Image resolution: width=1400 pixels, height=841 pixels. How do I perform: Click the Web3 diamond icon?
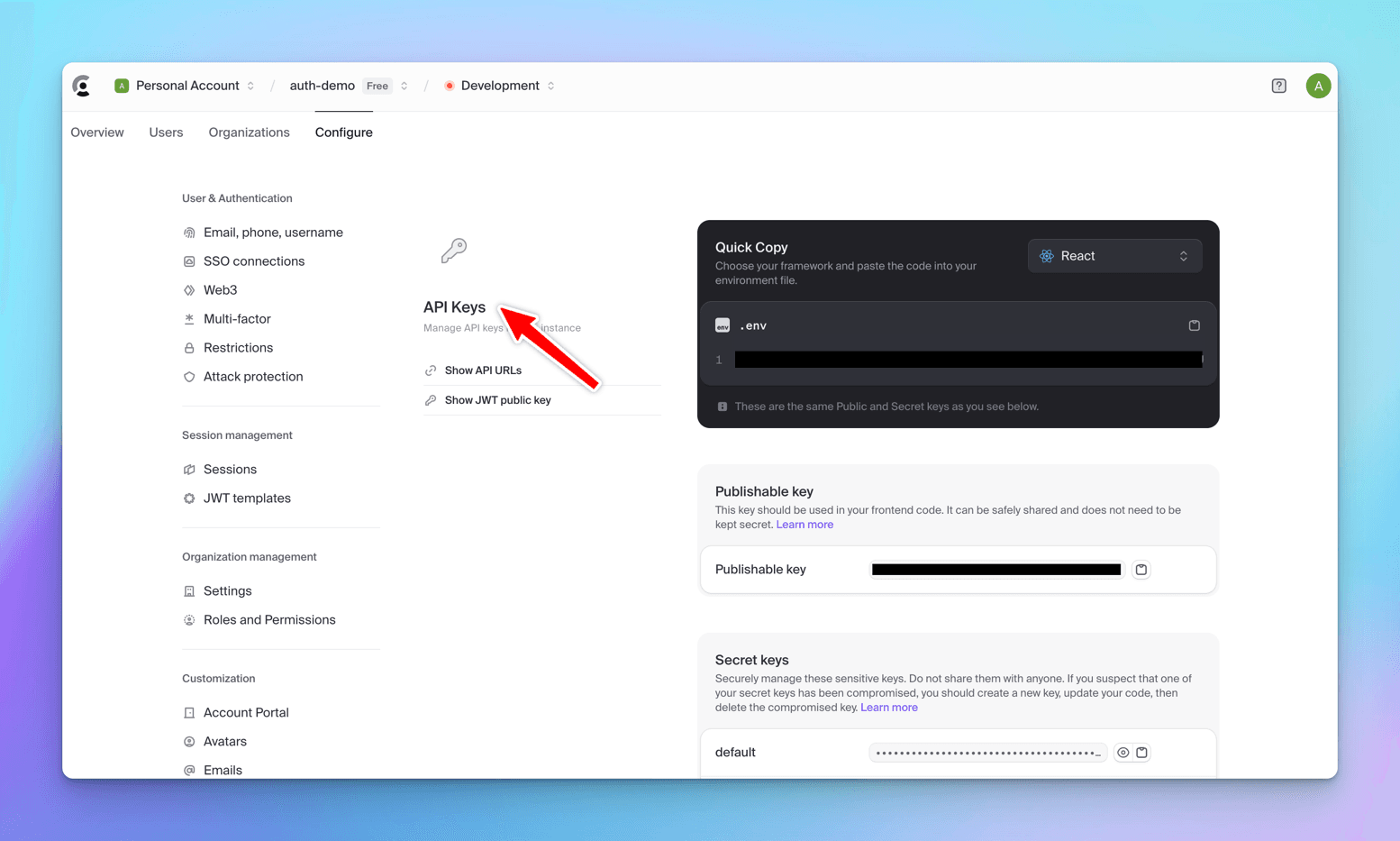[189, 290]
